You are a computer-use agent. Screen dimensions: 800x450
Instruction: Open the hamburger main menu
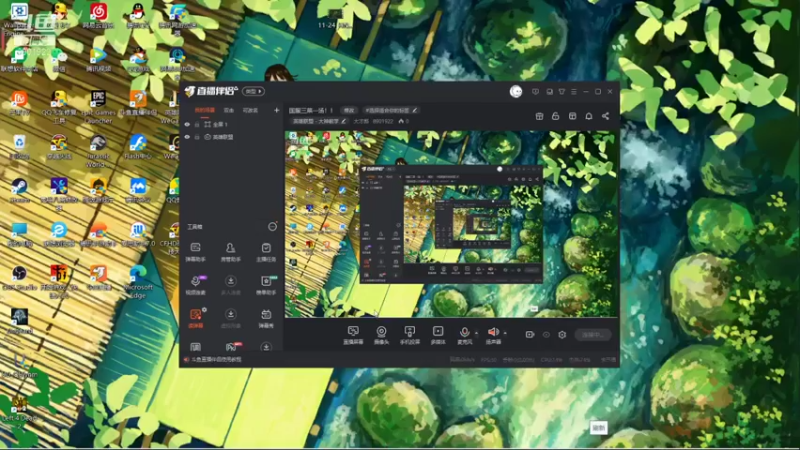point(574,92)
